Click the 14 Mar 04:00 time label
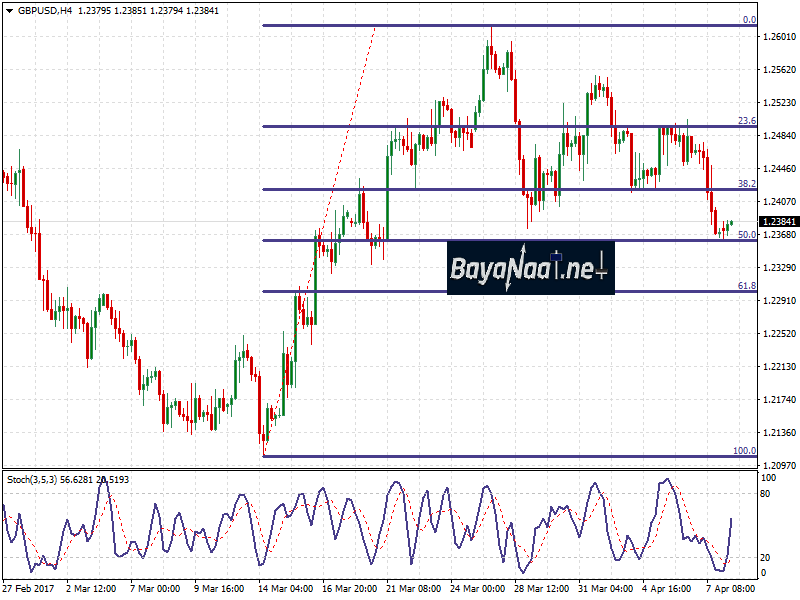 (285, 588)
